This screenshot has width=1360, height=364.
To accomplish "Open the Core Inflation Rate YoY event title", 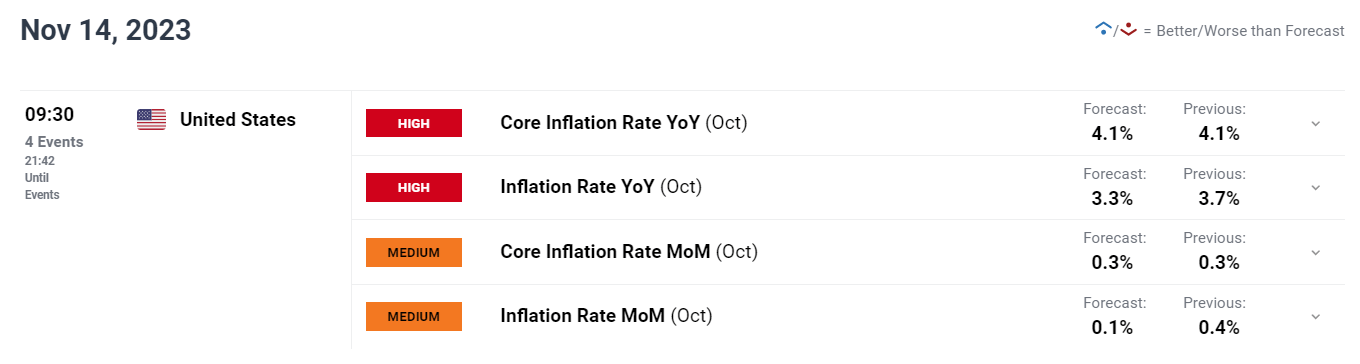I will tap(624, 123).
